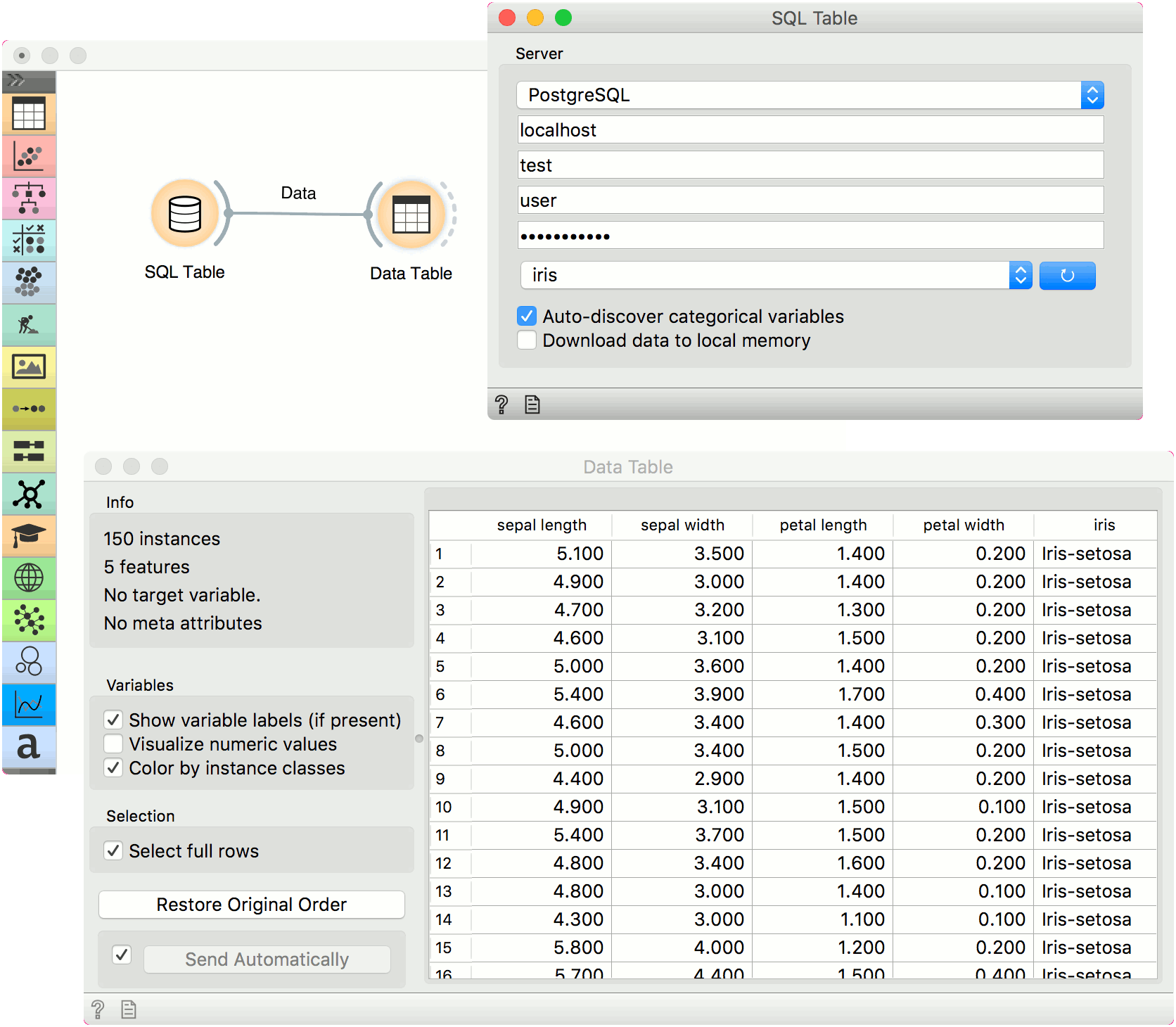1176x1027 pixels.
Task: Click the localhost host input field
Action: pyautogui.click(x=810, y=130)
